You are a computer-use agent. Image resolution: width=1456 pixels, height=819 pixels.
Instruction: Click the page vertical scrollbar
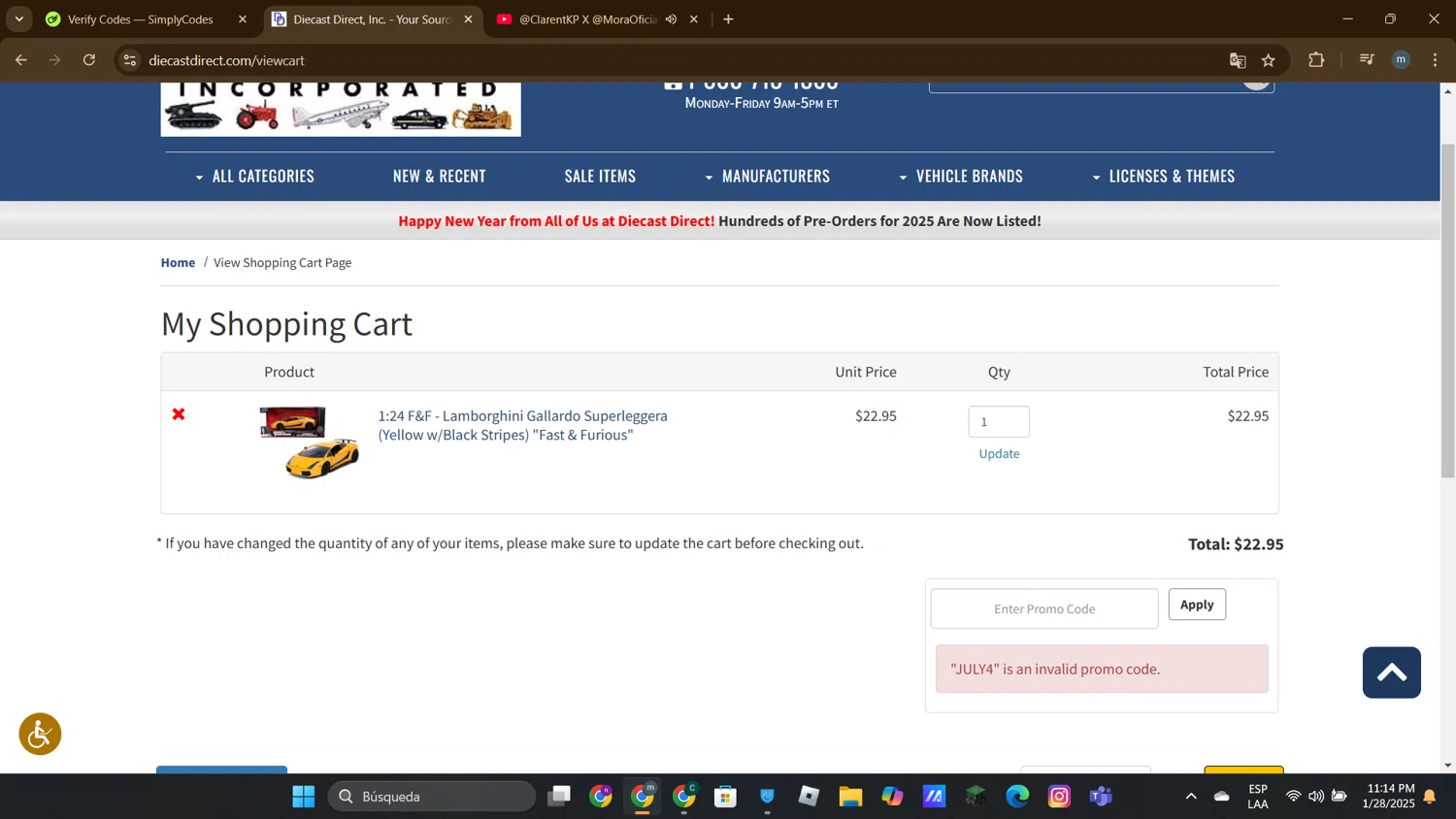coord(1447,311)
